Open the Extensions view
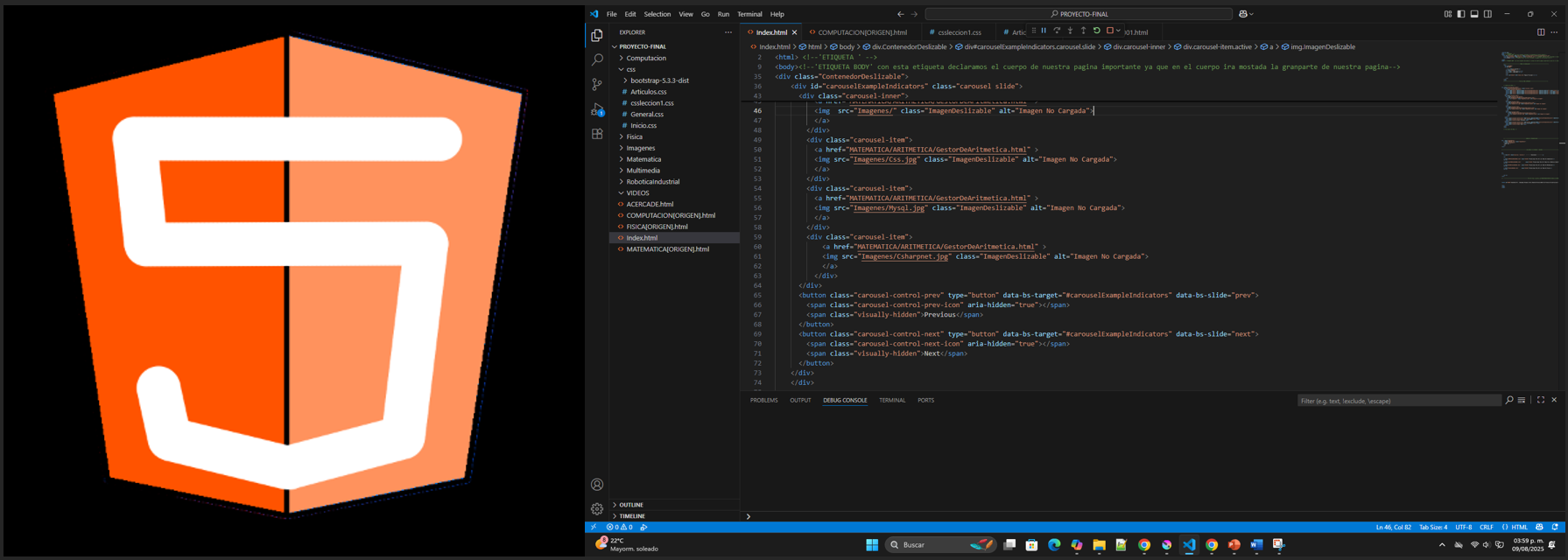 597,134
